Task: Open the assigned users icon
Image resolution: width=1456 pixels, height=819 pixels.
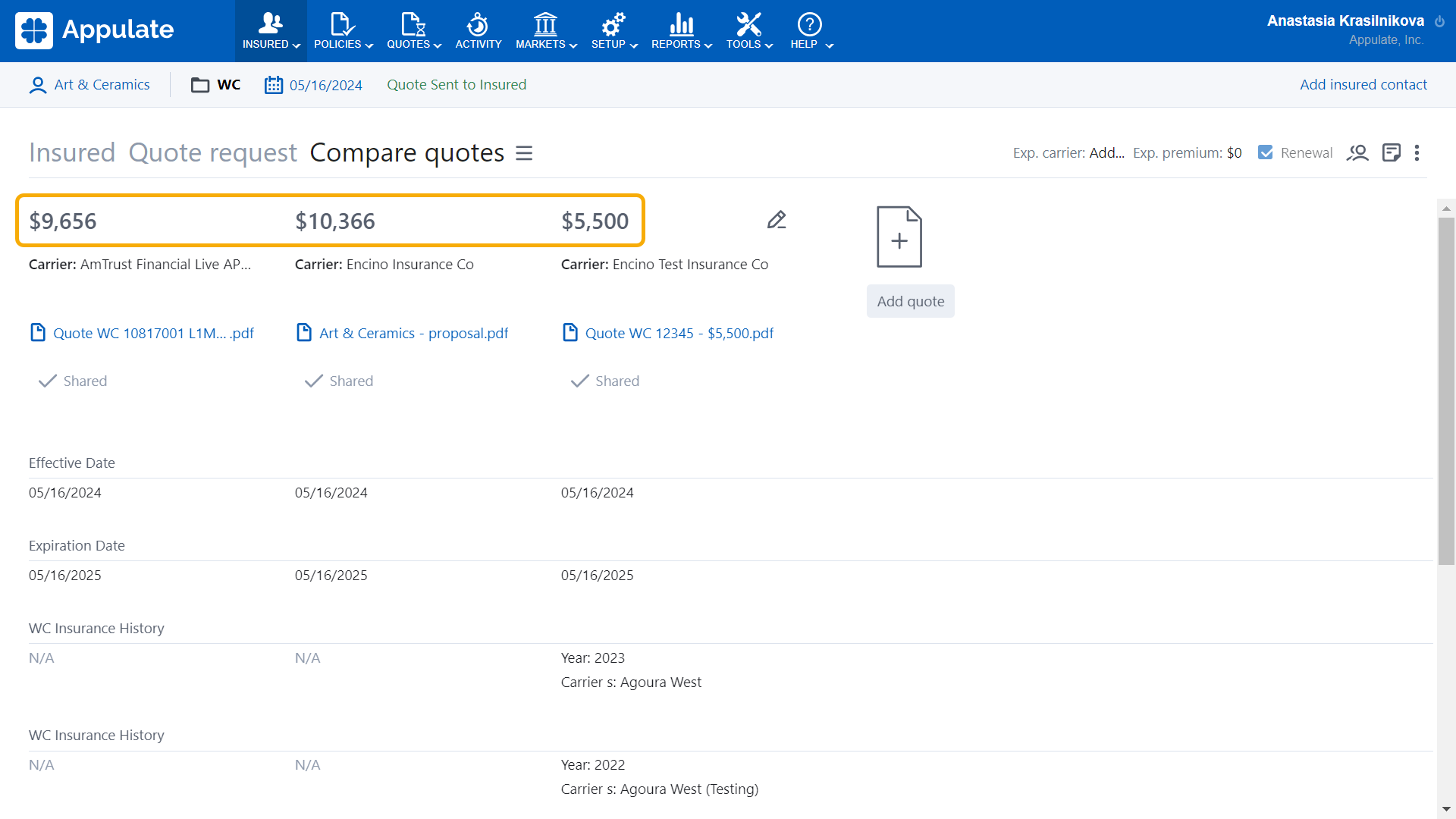Action: (x=1357, y=152)
